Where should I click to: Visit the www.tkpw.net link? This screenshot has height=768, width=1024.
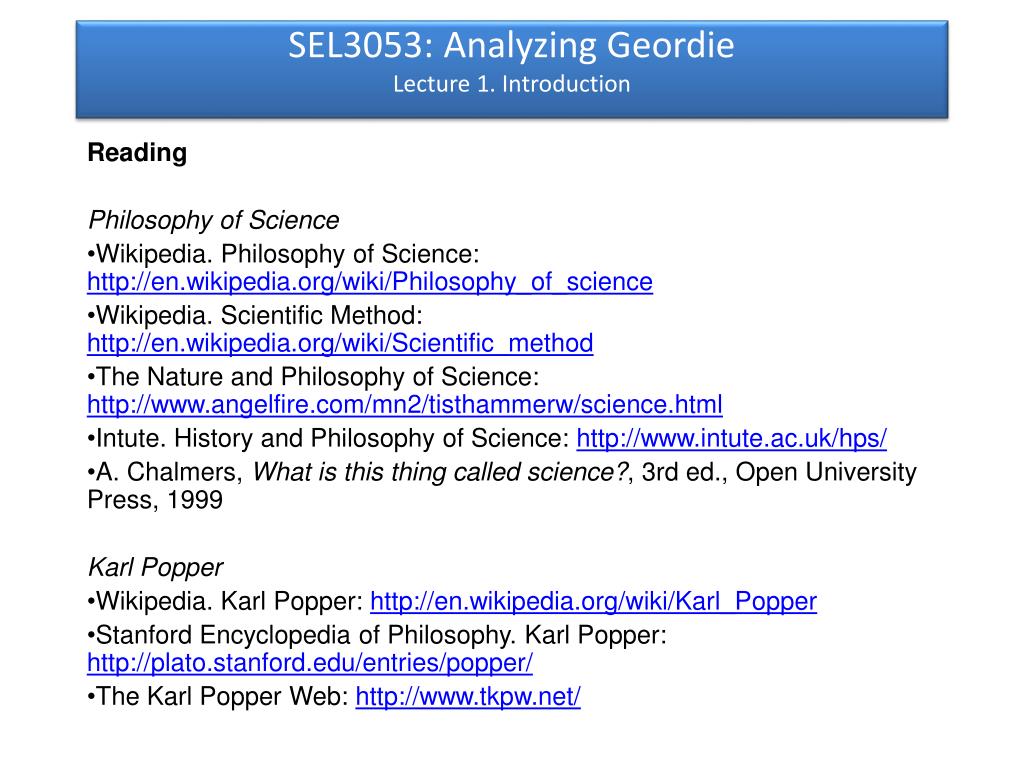coord(468,697)
